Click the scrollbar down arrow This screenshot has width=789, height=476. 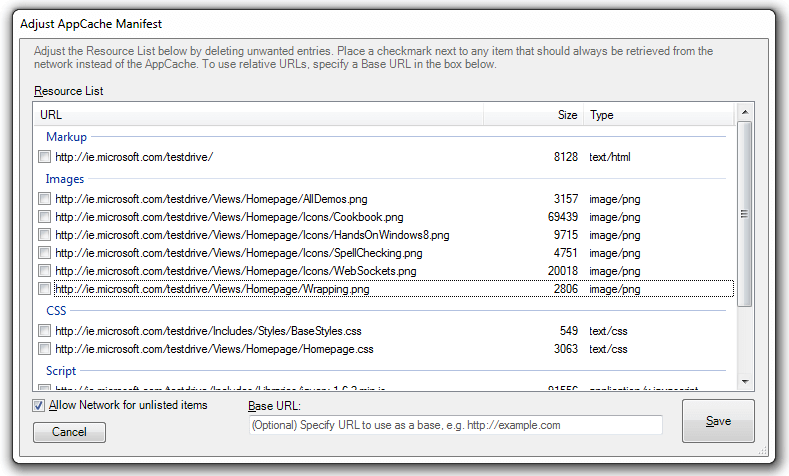745,381
